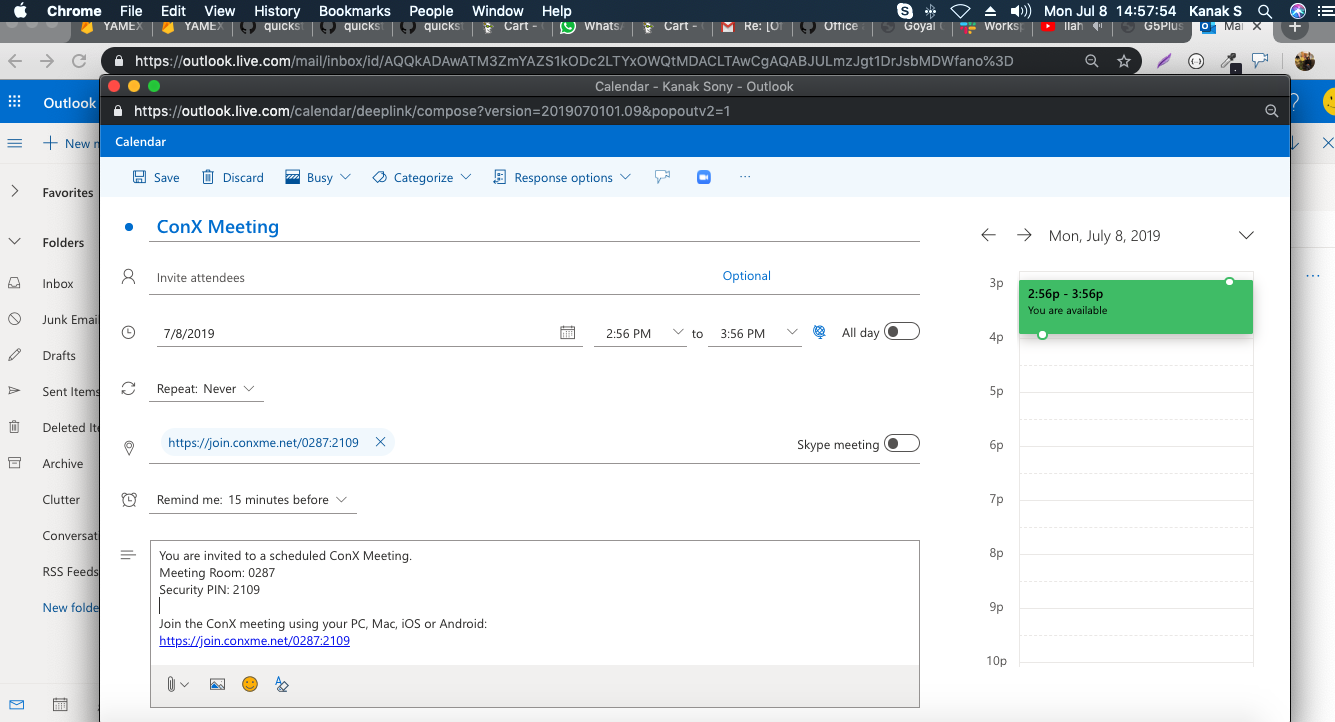
Task: Open the Response options menu
Action: coord(562,176)
